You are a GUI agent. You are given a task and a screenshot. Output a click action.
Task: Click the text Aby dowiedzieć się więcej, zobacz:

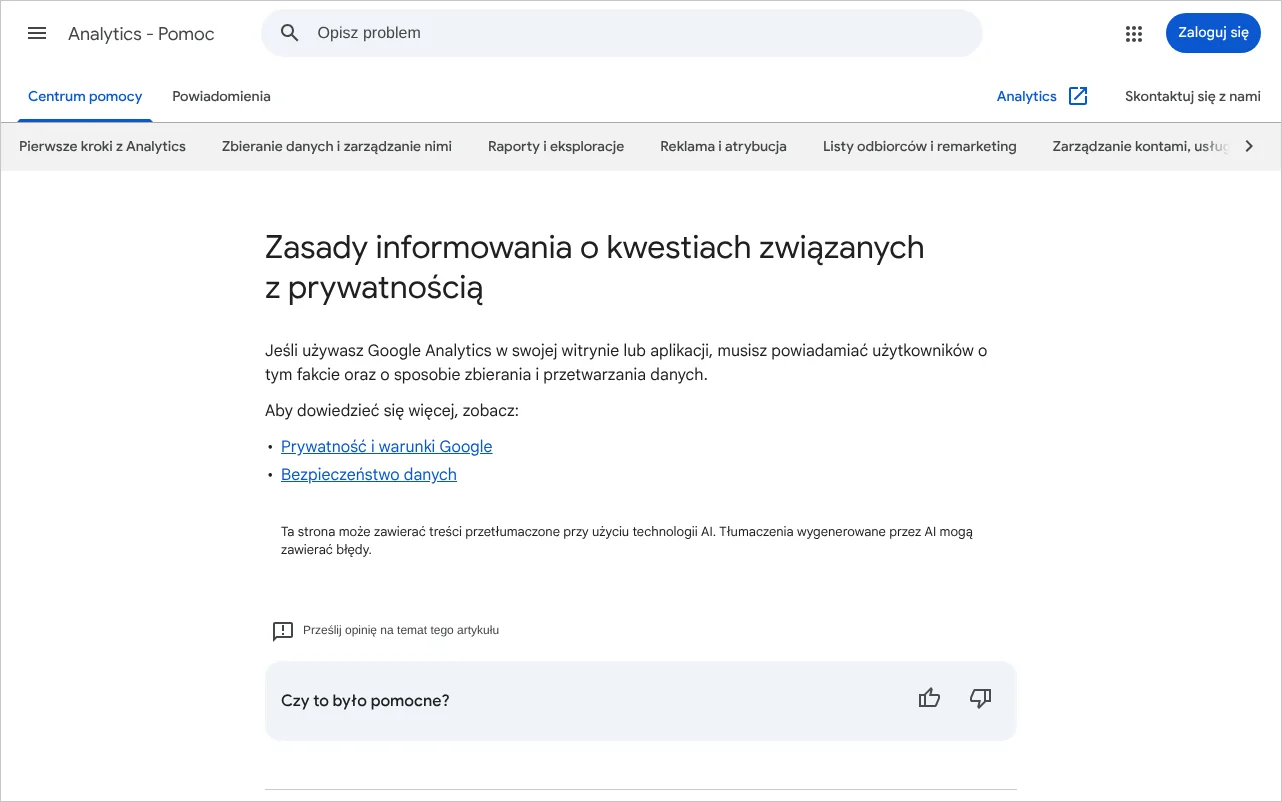pyautogui.click(x=392, y=411)
